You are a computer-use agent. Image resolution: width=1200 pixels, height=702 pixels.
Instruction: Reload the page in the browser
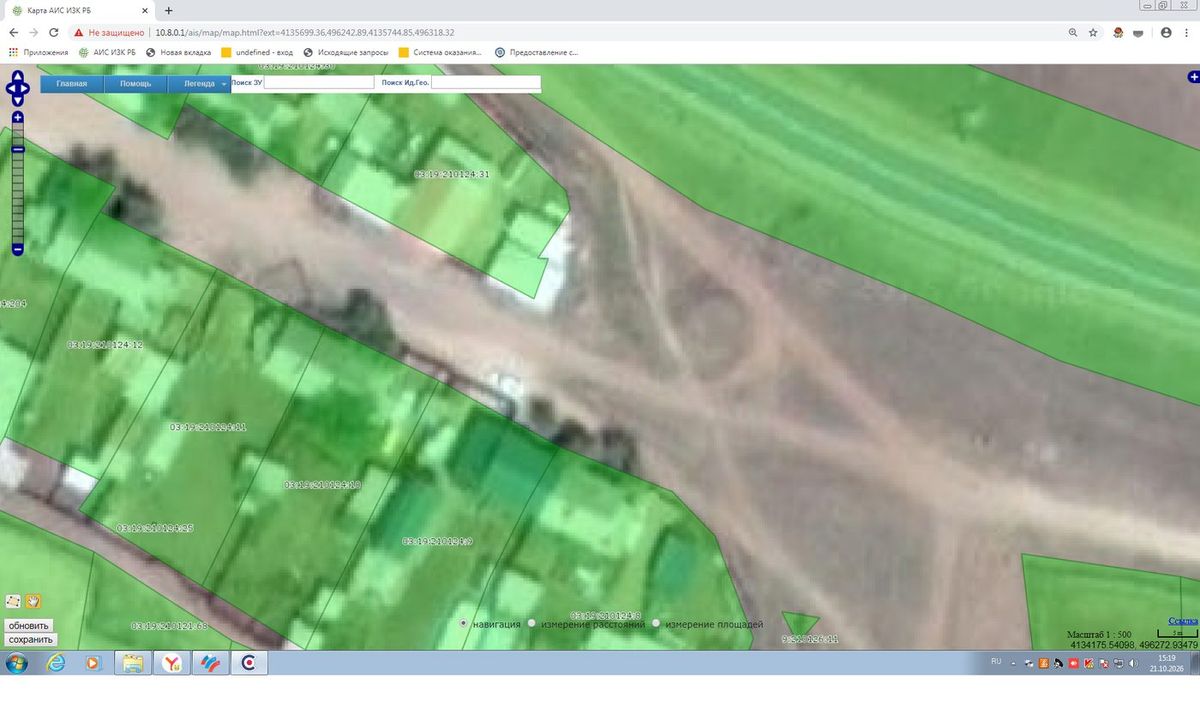tap(55, 32)
